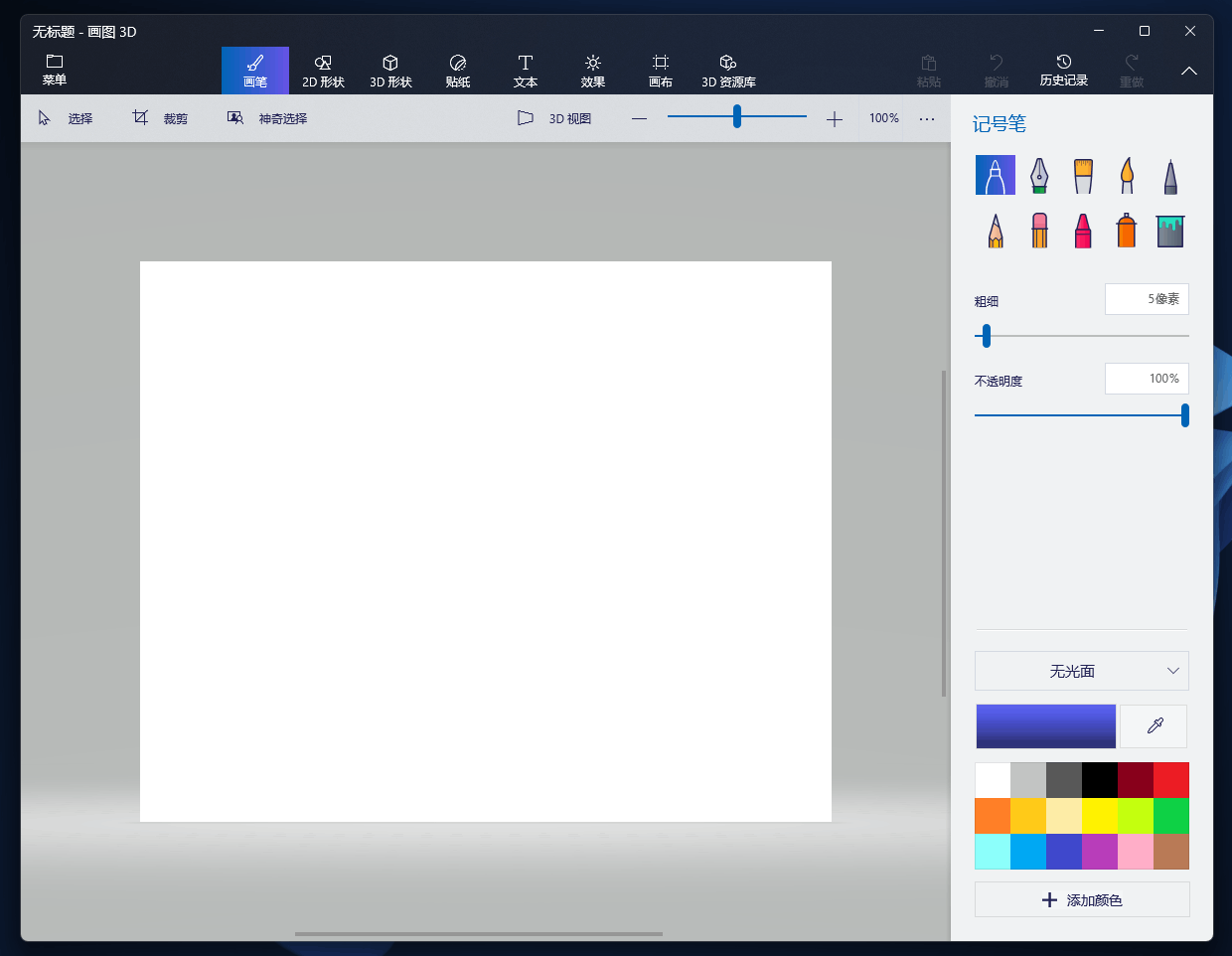
Task: Open 历史记录 history panel
Action: pos(1064,71)
